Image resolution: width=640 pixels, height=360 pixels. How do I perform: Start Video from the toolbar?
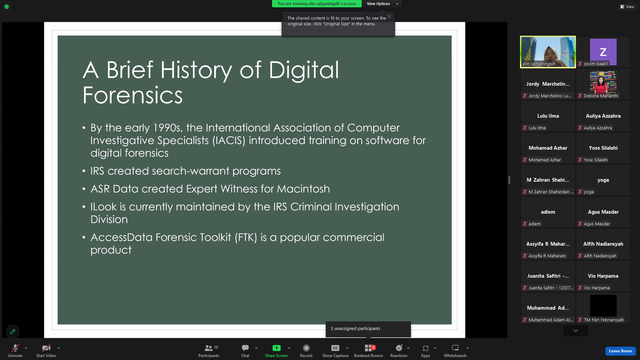[x=46, y=350]
